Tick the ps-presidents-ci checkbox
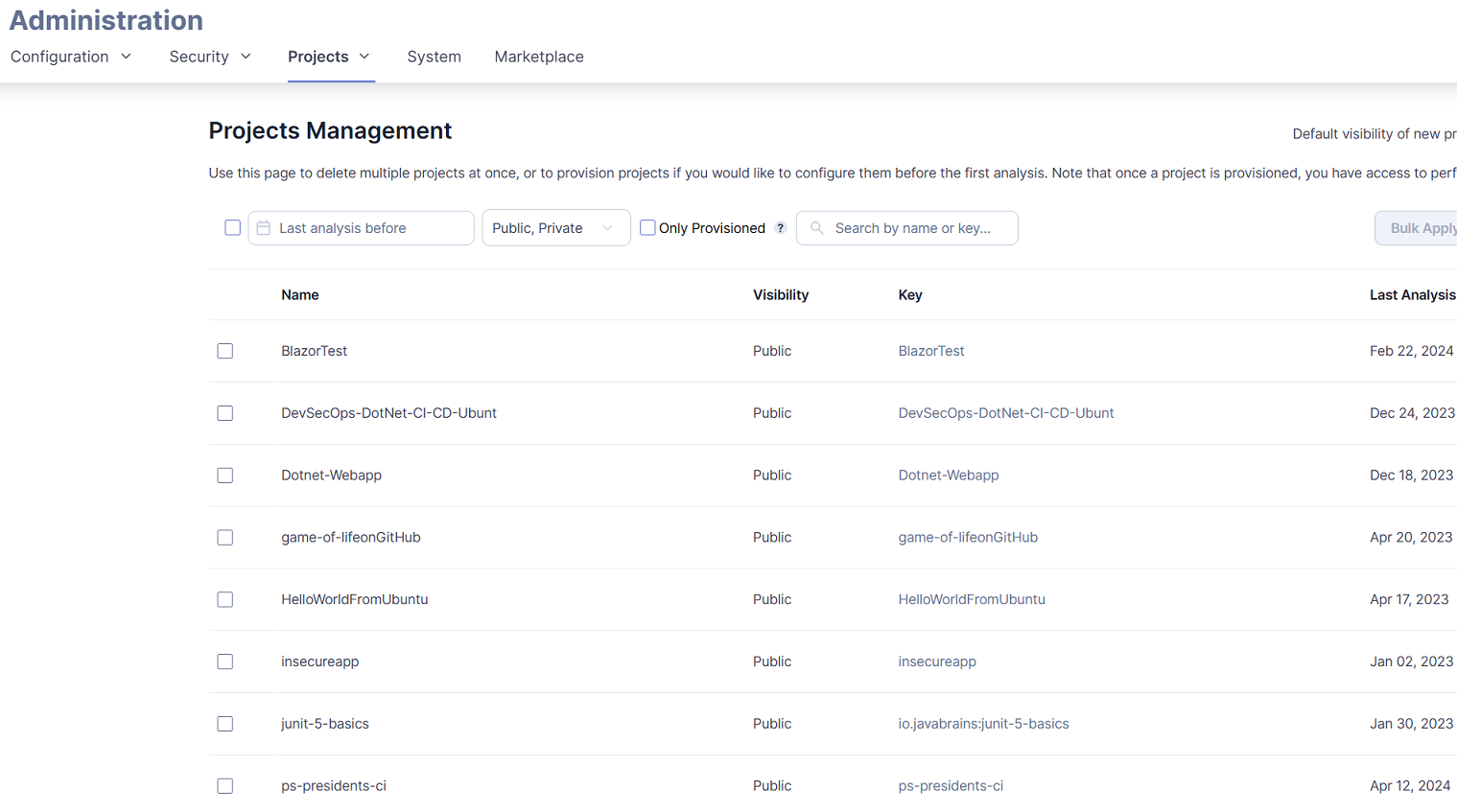Viewport: 1457px width, 812px height. point(225,786)
